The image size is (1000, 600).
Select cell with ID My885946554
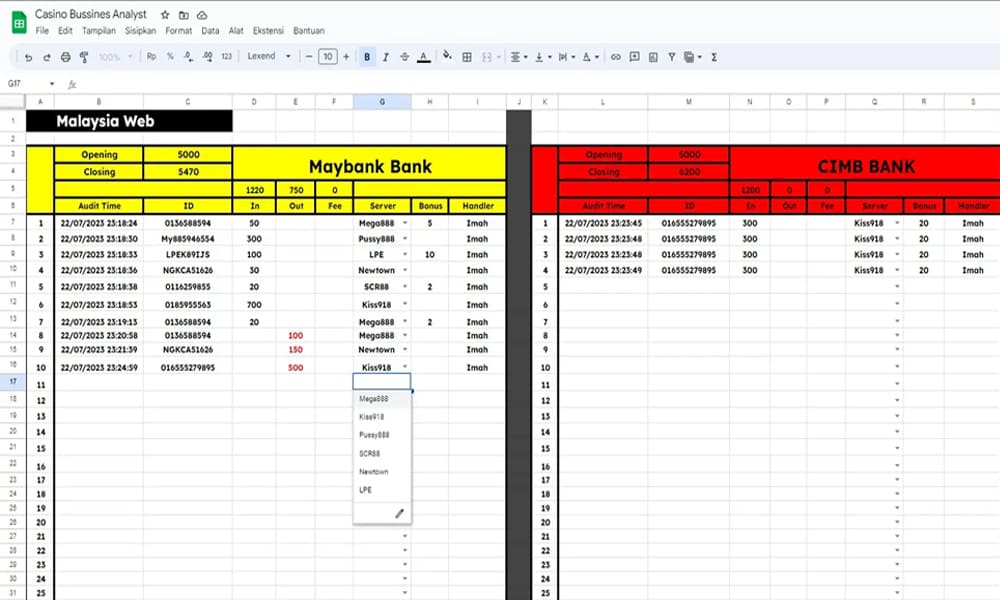coord(188,239)
